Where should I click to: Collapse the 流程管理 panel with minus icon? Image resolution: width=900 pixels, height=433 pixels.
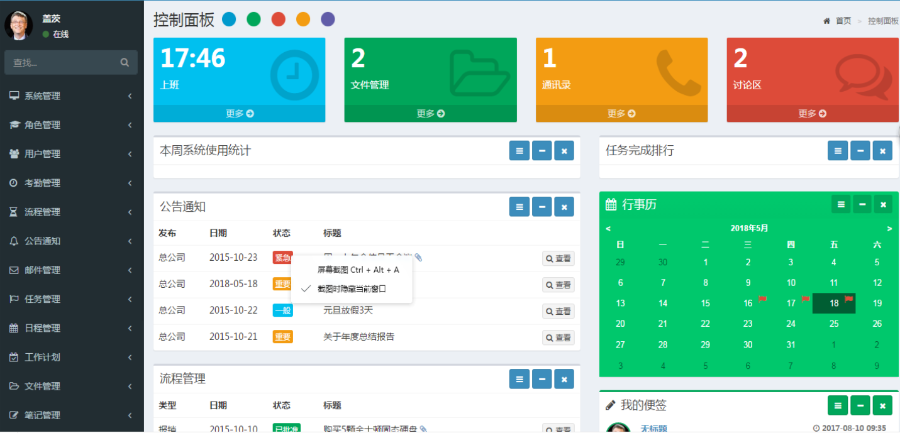(542, 379)
